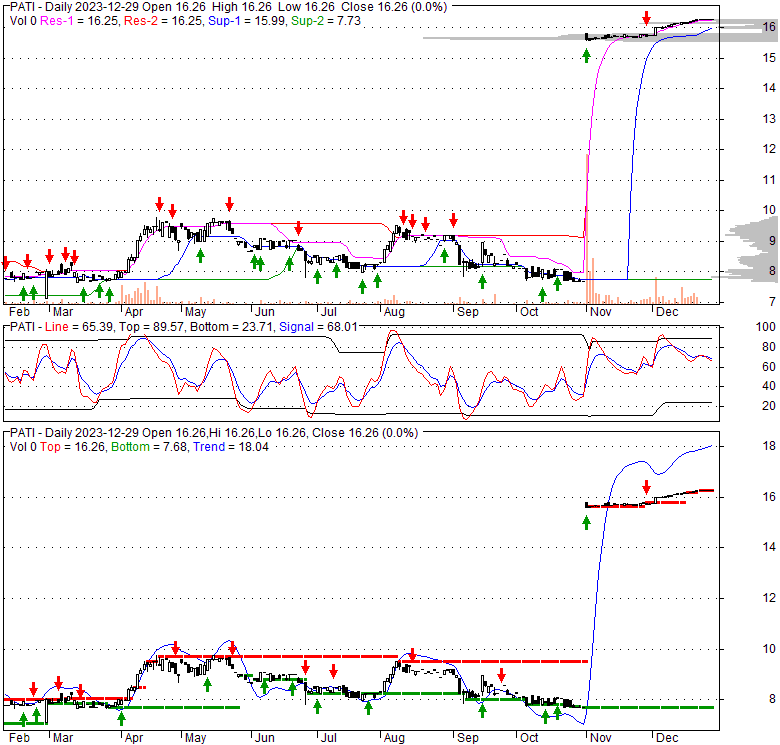The height and width of the screenshot is (745, 780).
Task: Click the Signal = 68.01 label
Action: [318, 327]
